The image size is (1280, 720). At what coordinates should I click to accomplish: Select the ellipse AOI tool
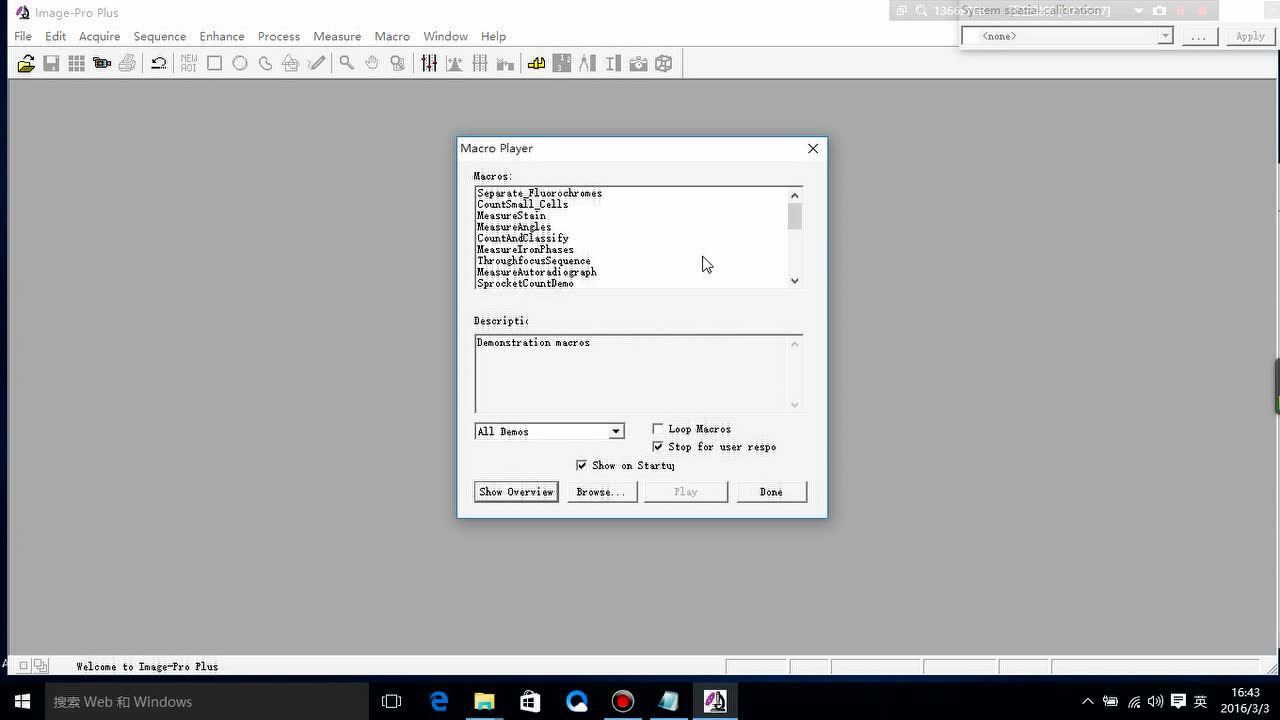click(x=240, y=64)
